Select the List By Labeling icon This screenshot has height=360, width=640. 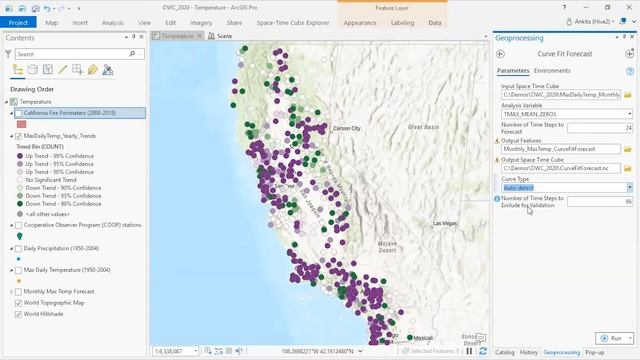coord(93,69)
